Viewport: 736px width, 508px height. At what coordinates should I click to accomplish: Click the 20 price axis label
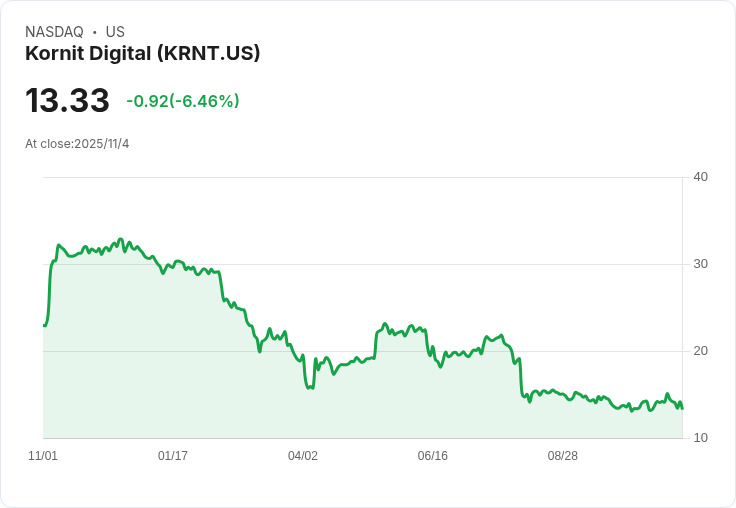coord(700,351)
